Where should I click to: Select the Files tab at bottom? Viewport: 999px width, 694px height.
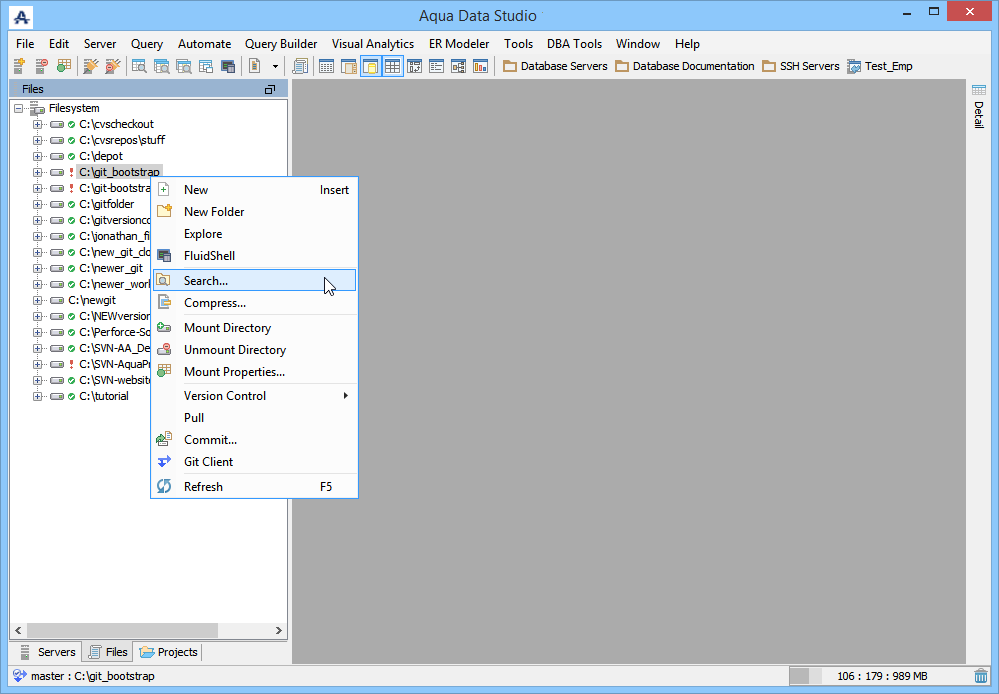108,652
